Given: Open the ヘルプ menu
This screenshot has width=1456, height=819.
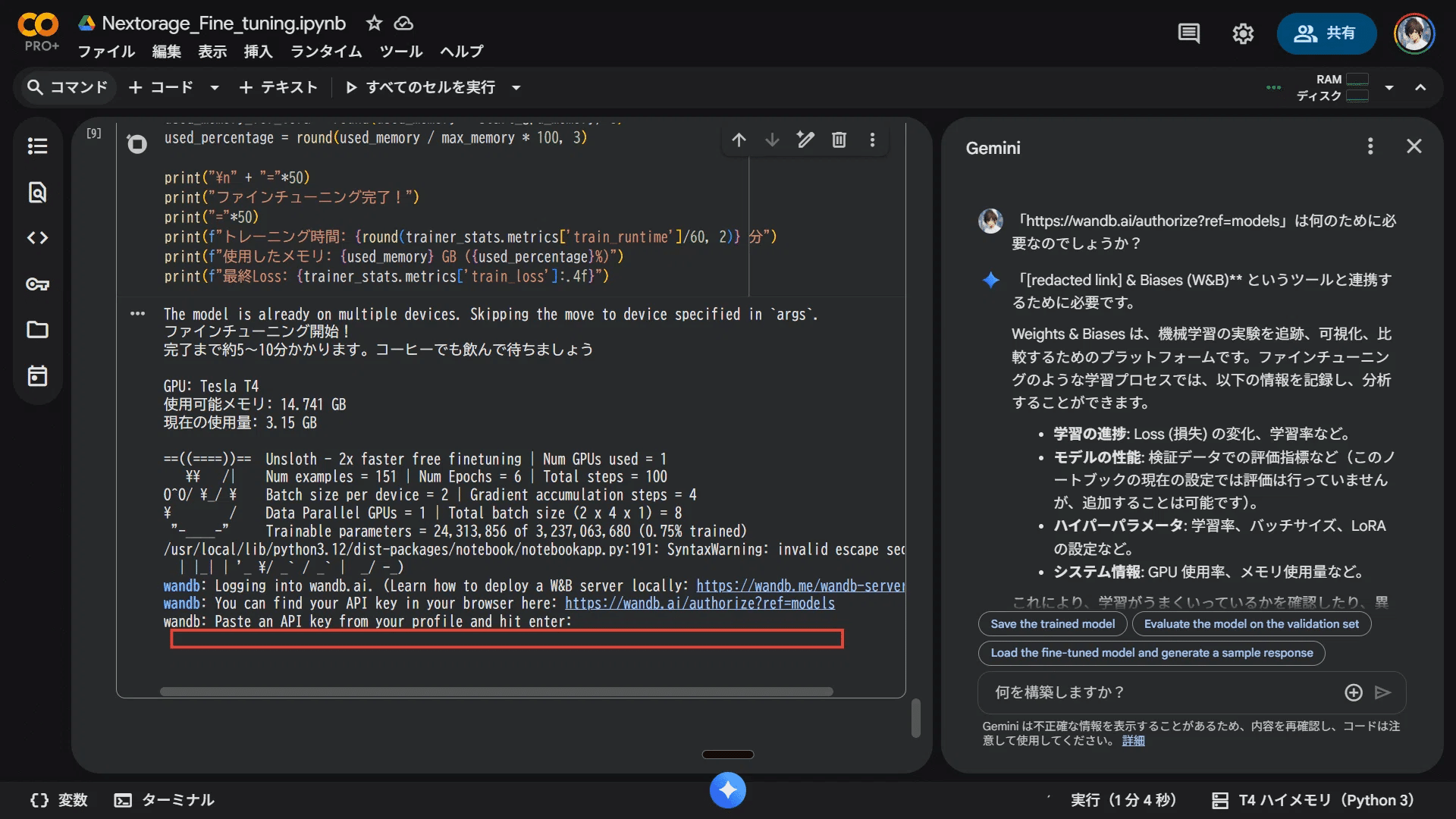Looking at the screenshot, I should click(x=462, y=52).
